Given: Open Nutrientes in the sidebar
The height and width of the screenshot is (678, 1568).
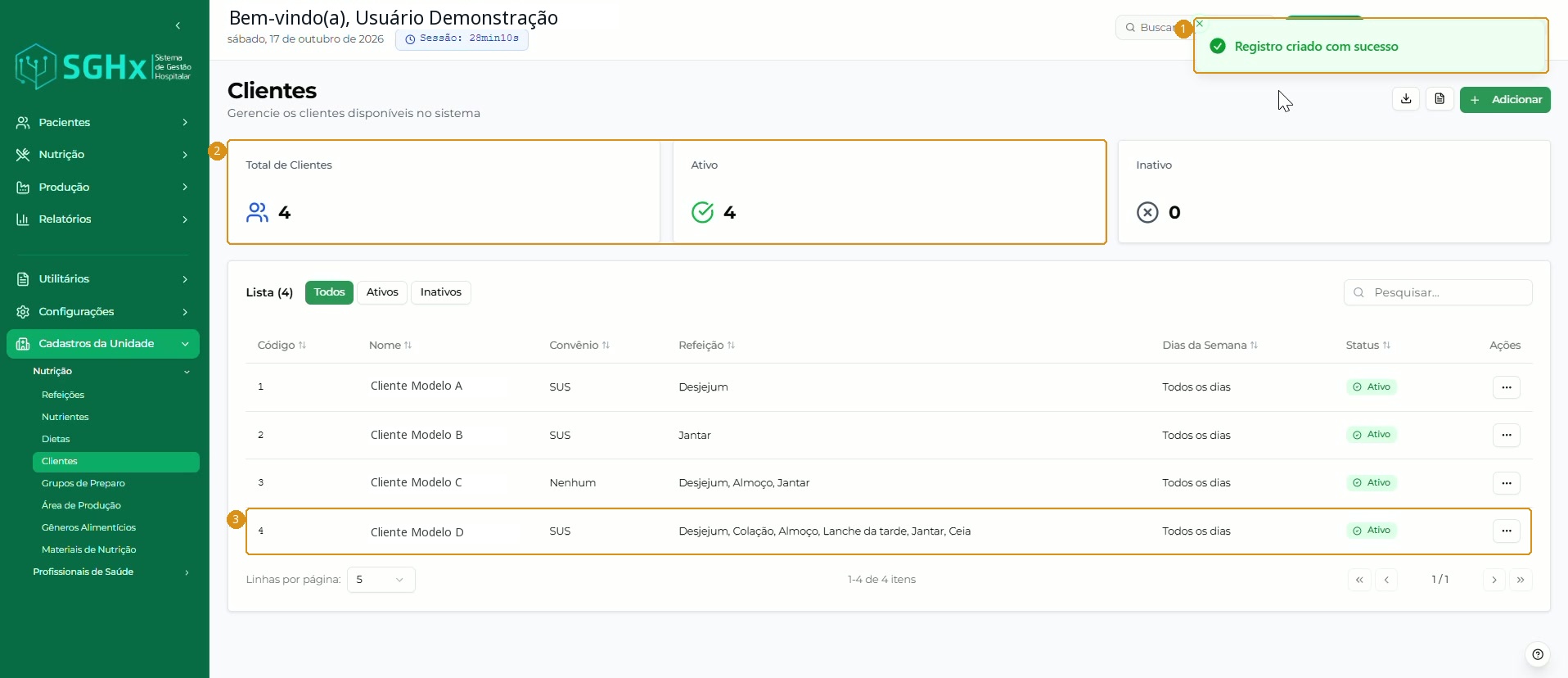Looking at the screenshot, I should point(65,417).
